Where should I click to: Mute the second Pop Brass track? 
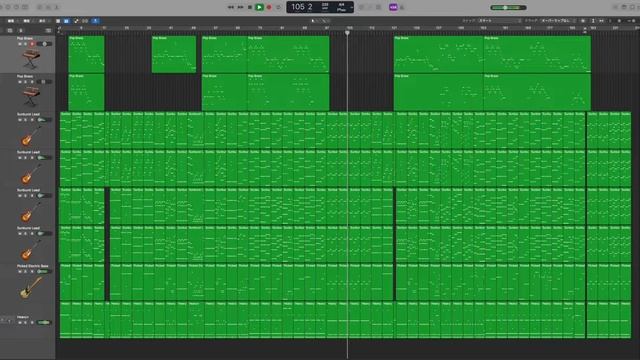tap(20, 82)
